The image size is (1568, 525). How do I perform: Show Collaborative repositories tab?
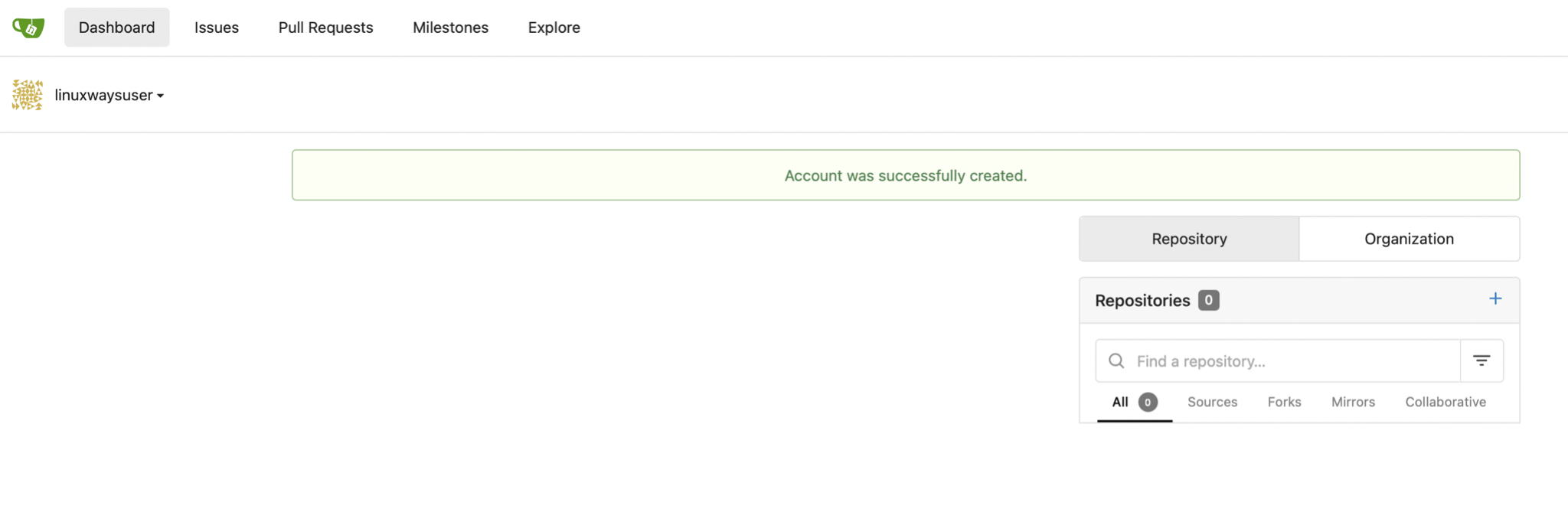click(1445, 402)
